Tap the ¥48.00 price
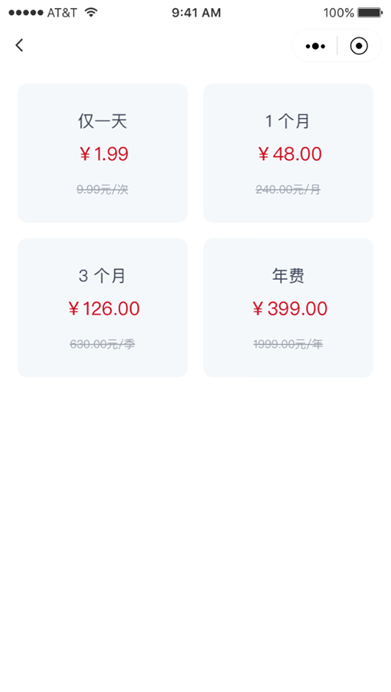 coord(289,154)
